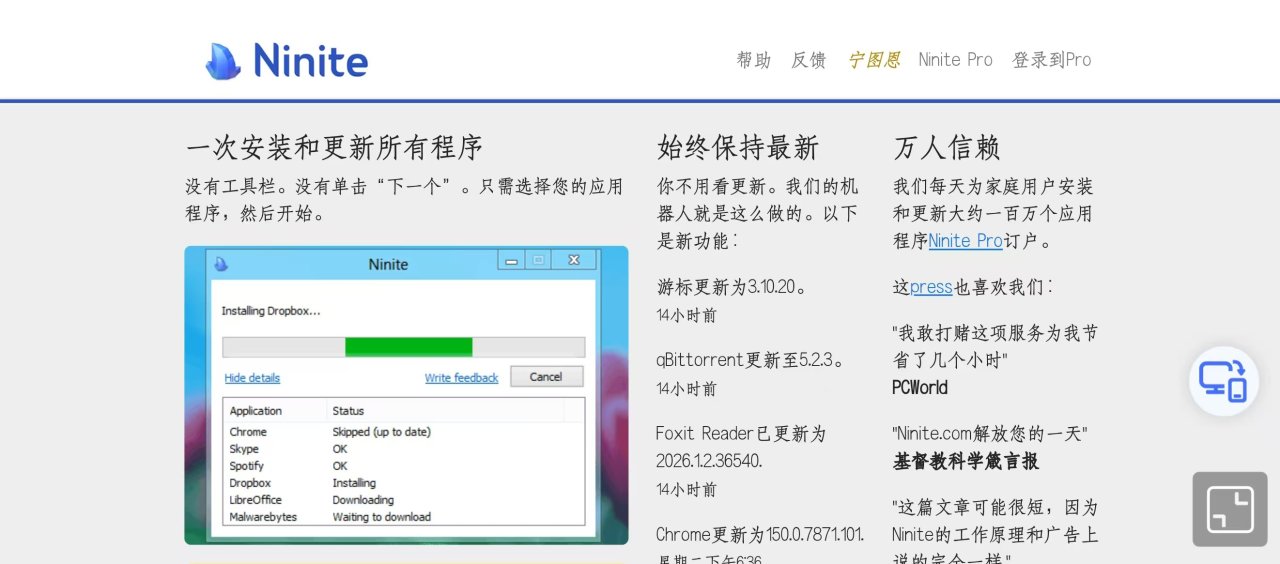
Task: Go to Ninite Pro in header
Action: point(956,60)
